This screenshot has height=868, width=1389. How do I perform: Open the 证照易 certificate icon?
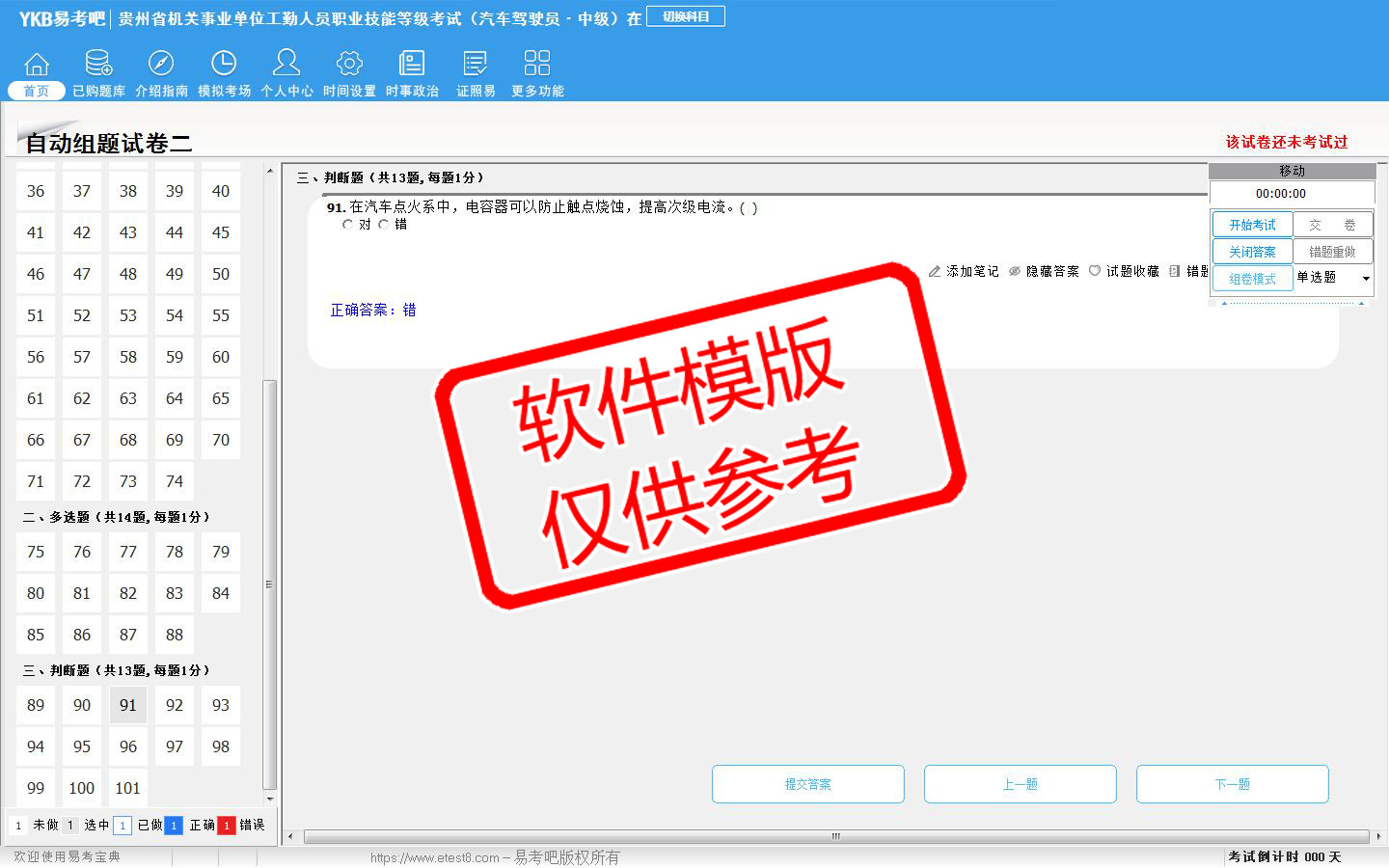(476, 65)
